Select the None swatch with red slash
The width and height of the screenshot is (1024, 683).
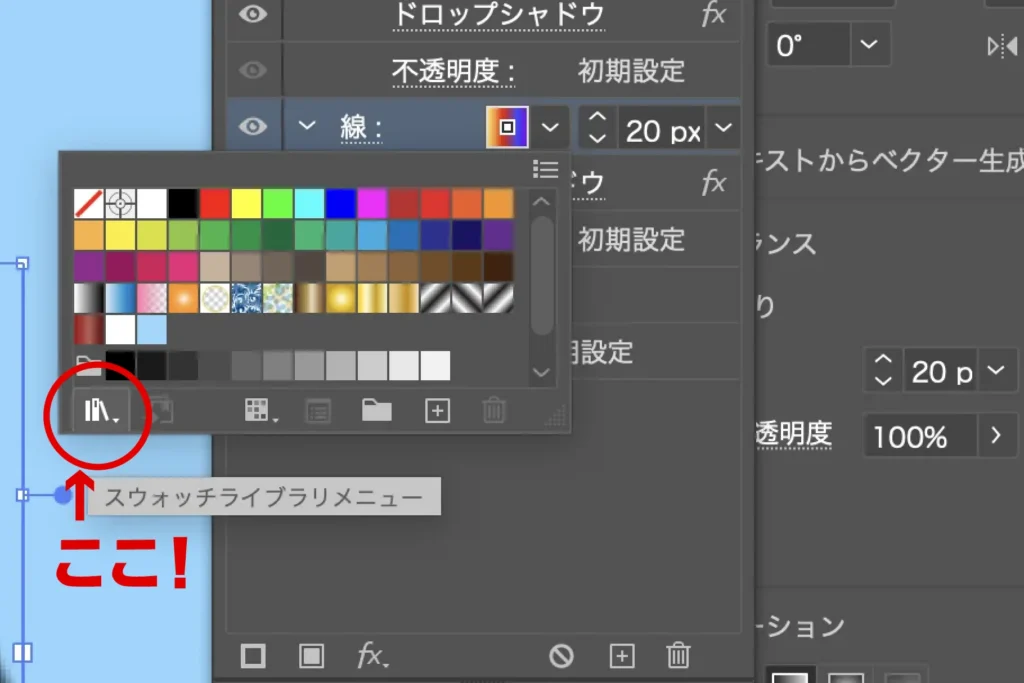coord(89,204)
